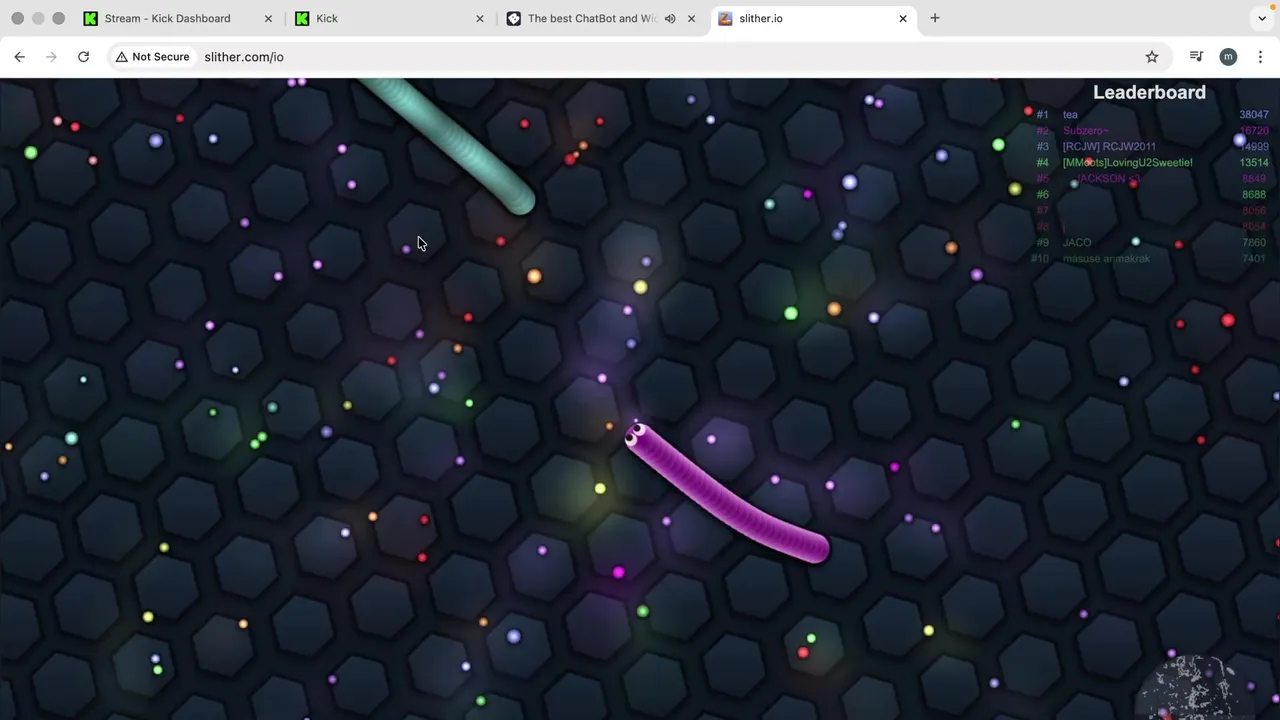
Task: Click the score 13514 on the leaderboard
Action: coord(1254,163)
